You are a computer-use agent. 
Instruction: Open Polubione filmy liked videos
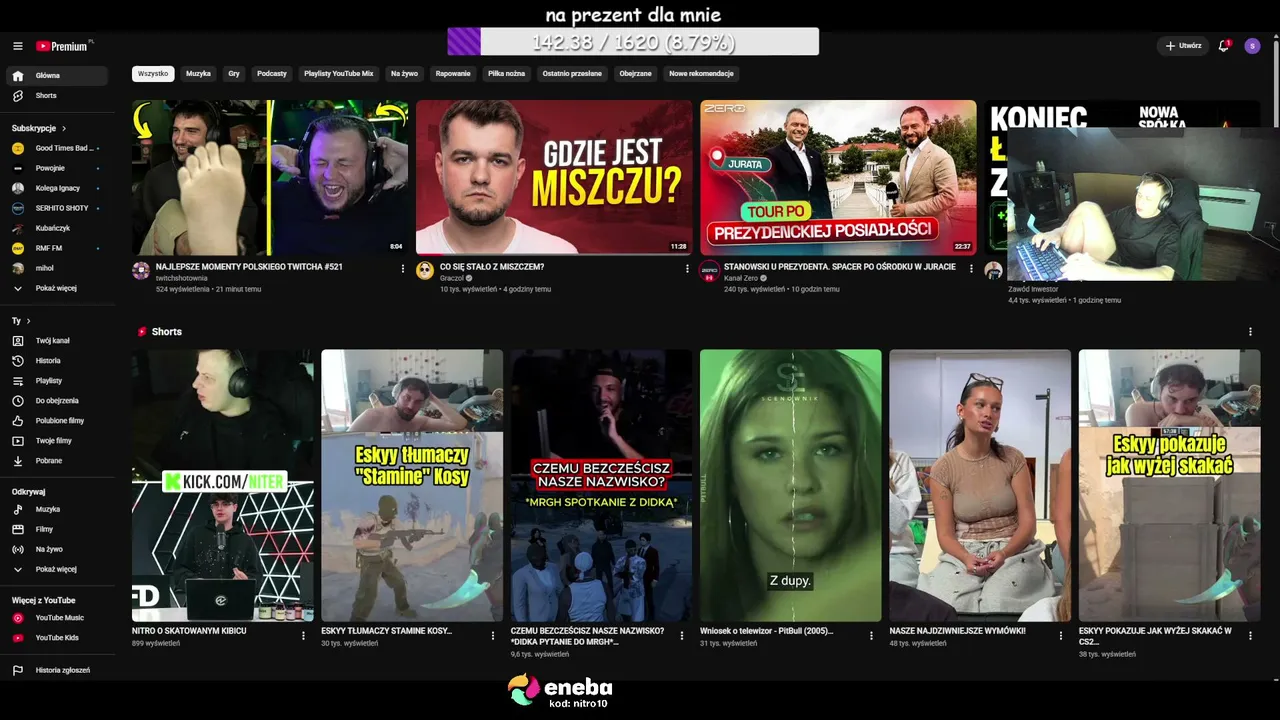click(x=57, y=421)
